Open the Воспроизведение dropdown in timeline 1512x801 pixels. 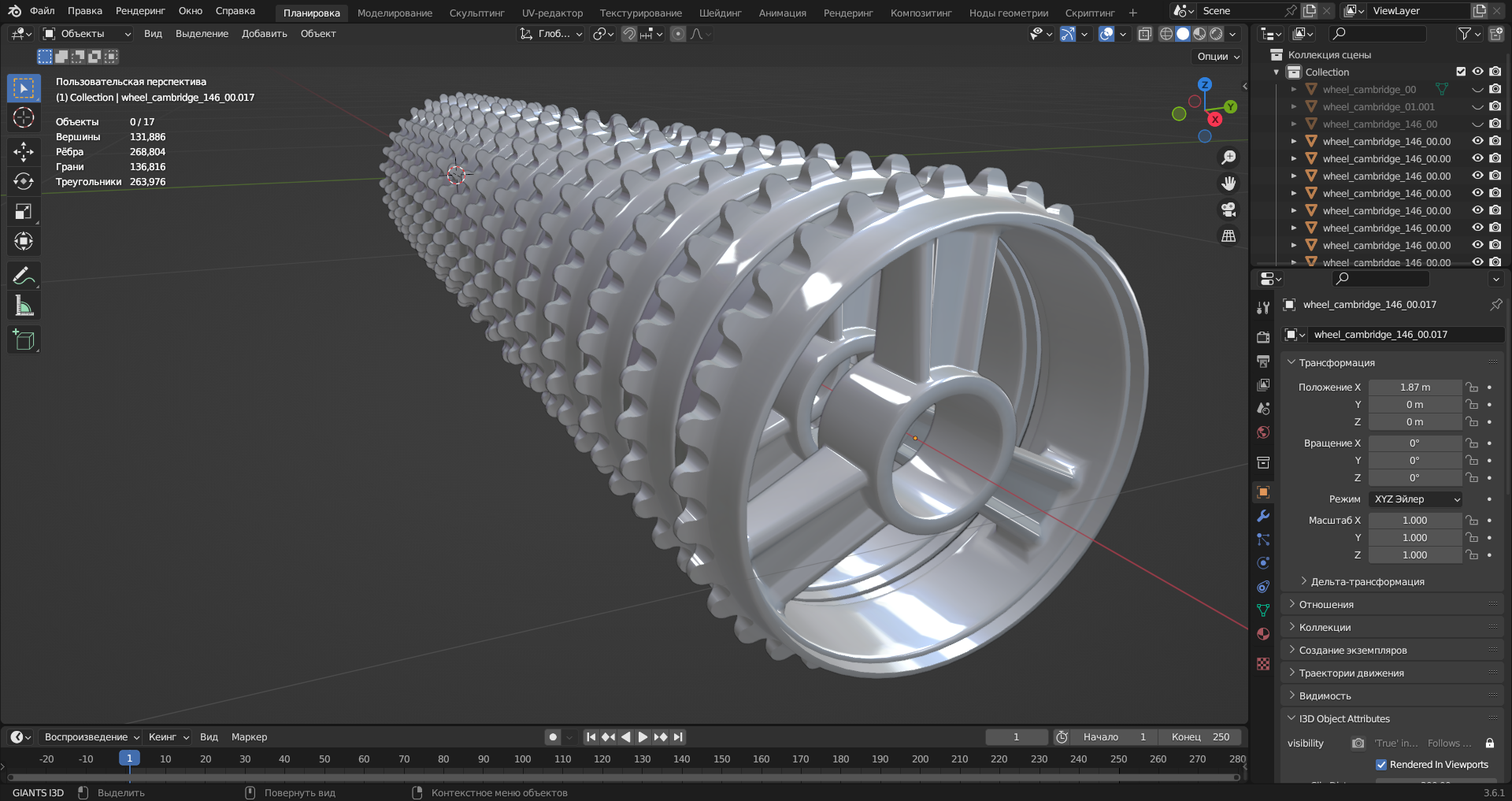tap(91, 737)
